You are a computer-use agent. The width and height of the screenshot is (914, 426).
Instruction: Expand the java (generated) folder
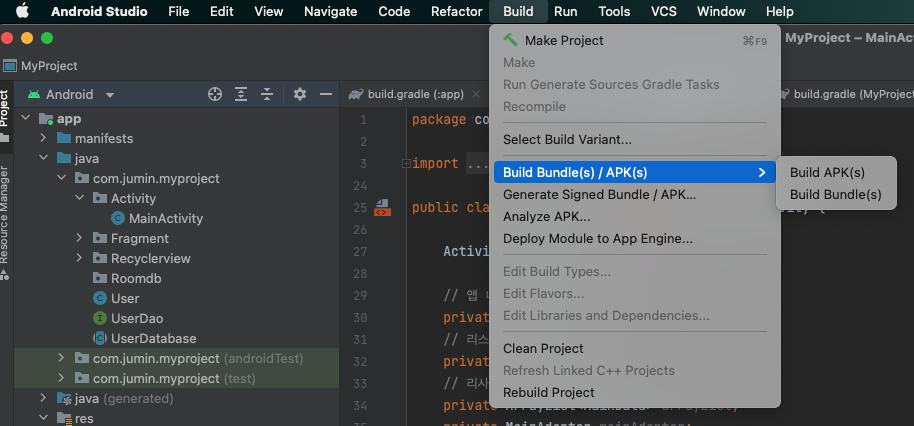click(43, 398)
